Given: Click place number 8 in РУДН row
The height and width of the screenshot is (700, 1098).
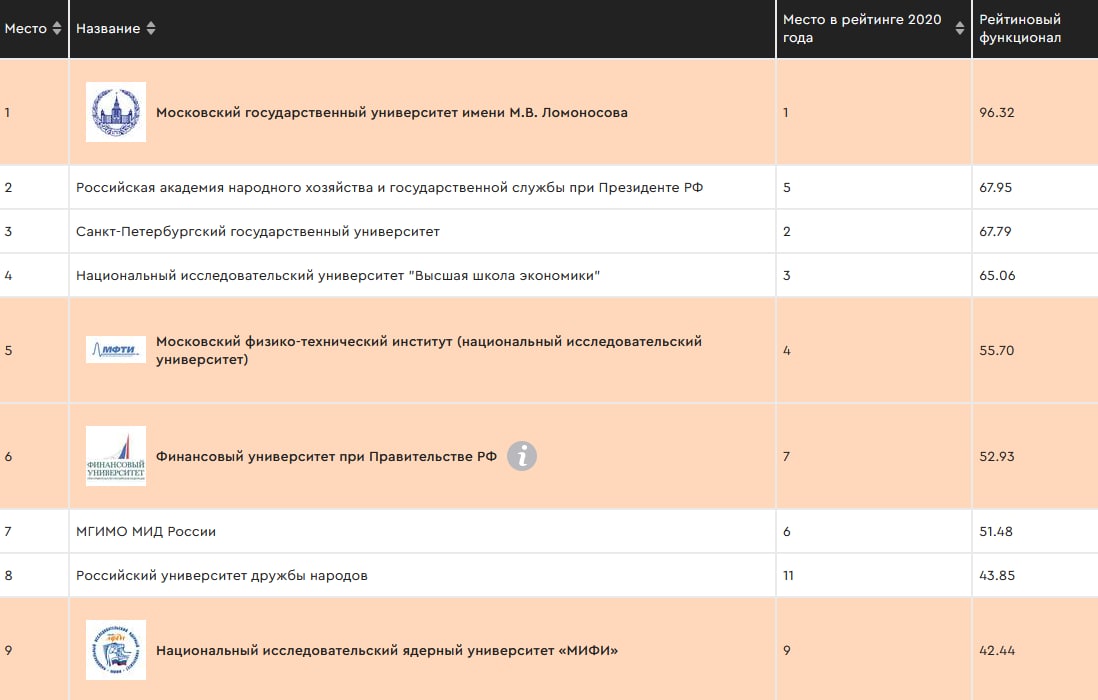Looking at the screenshot, I should pos(8,575).
